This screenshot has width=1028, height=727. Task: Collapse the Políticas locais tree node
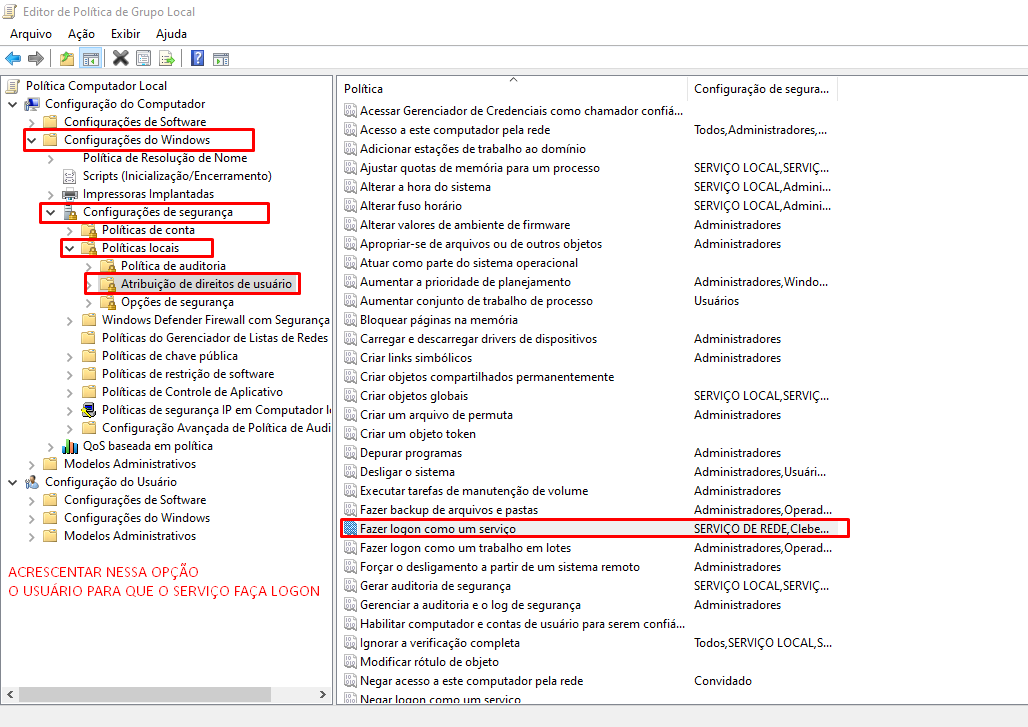pos(69,248)
